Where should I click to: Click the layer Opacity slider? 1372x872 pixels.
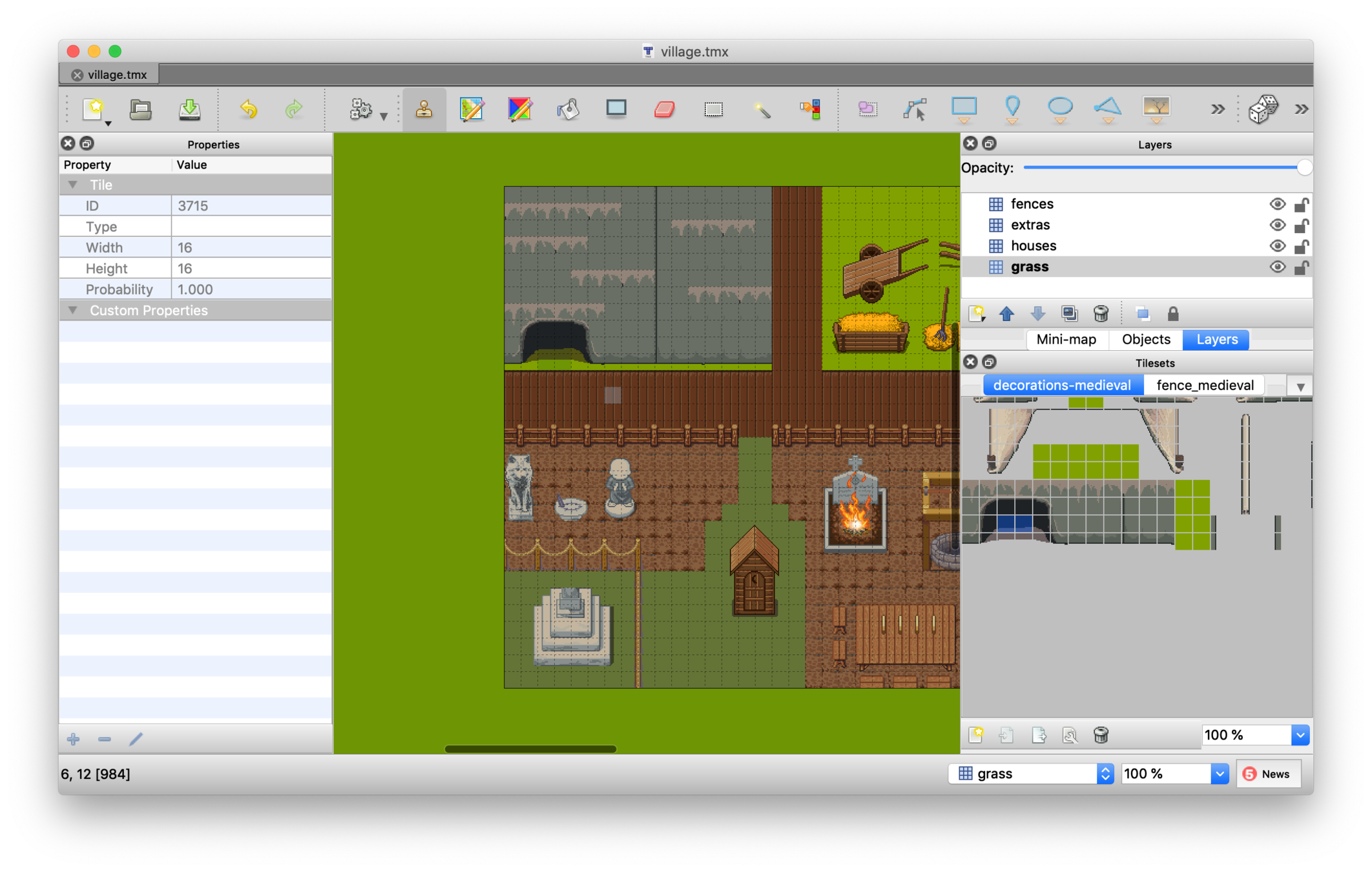point(1163,168)
